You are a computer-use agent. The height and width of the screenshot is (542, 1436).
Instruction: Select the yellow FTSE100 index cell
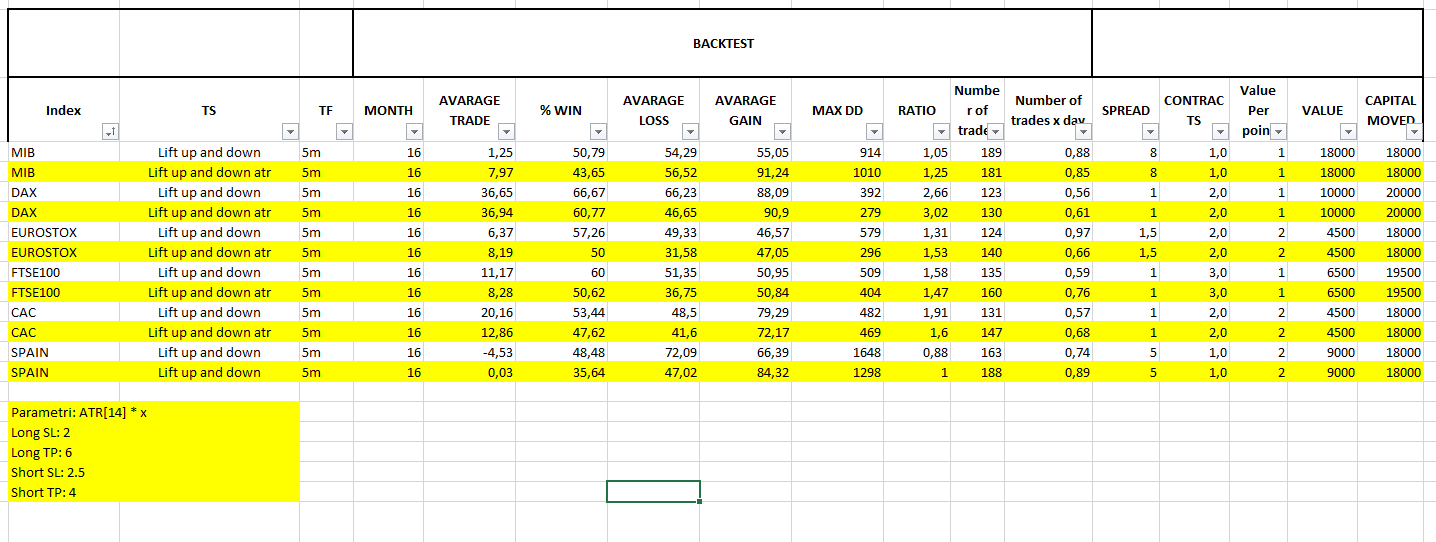(64, 292)
